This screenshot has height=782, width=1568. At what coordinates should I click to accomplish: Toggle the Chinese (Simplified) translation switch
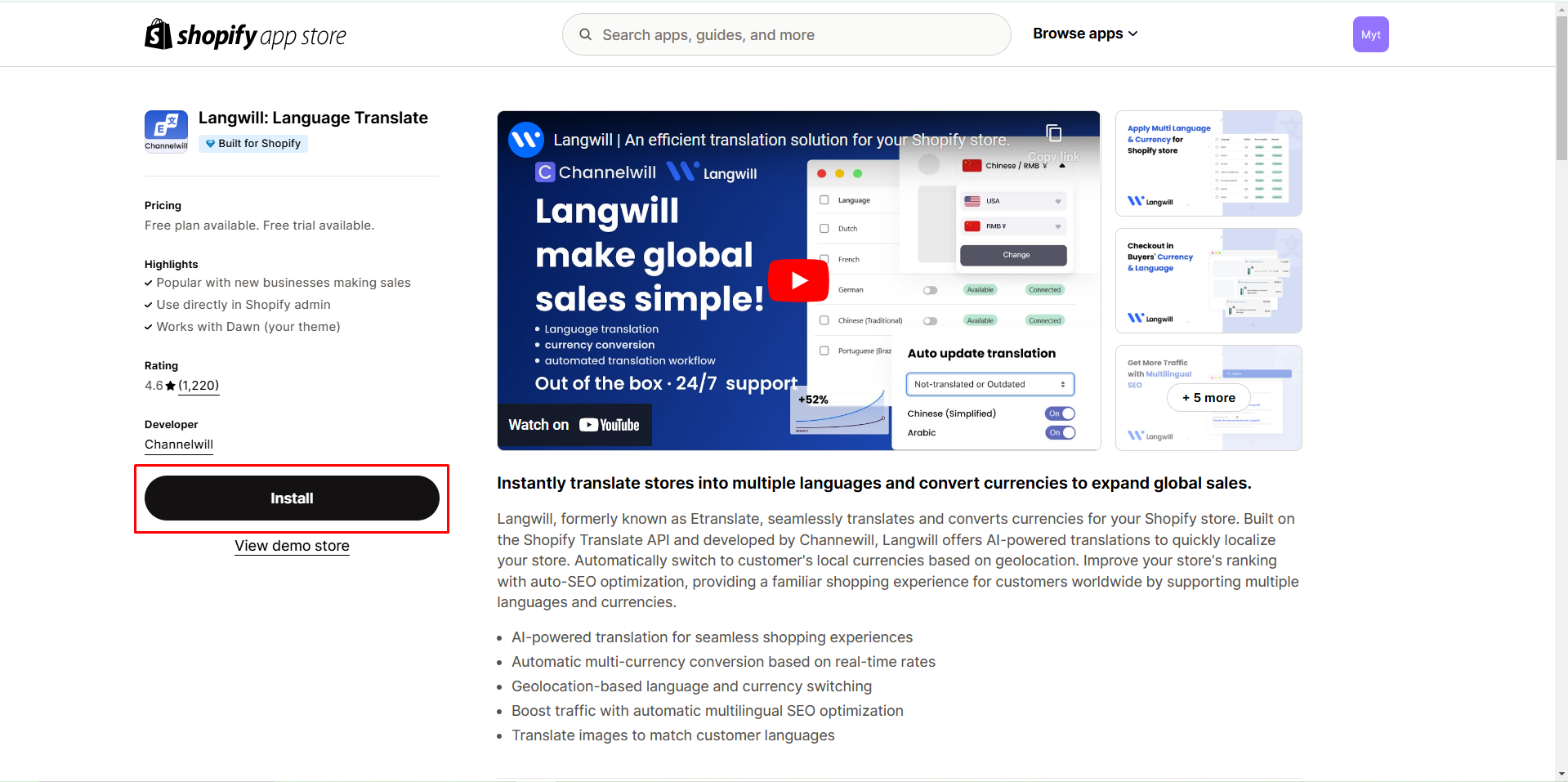[x=1059, y=413]
